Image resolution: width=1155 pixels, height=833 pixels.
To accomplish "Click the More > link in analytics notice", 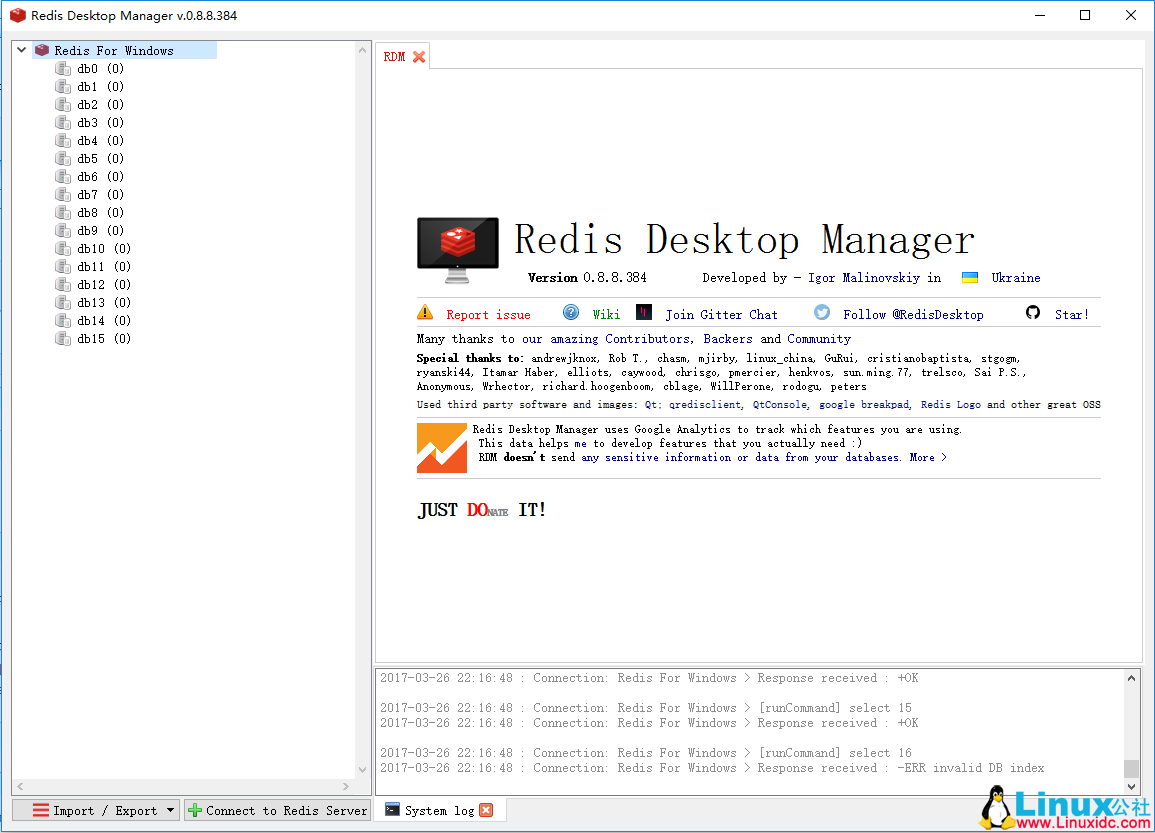I will tap(928, 457).
